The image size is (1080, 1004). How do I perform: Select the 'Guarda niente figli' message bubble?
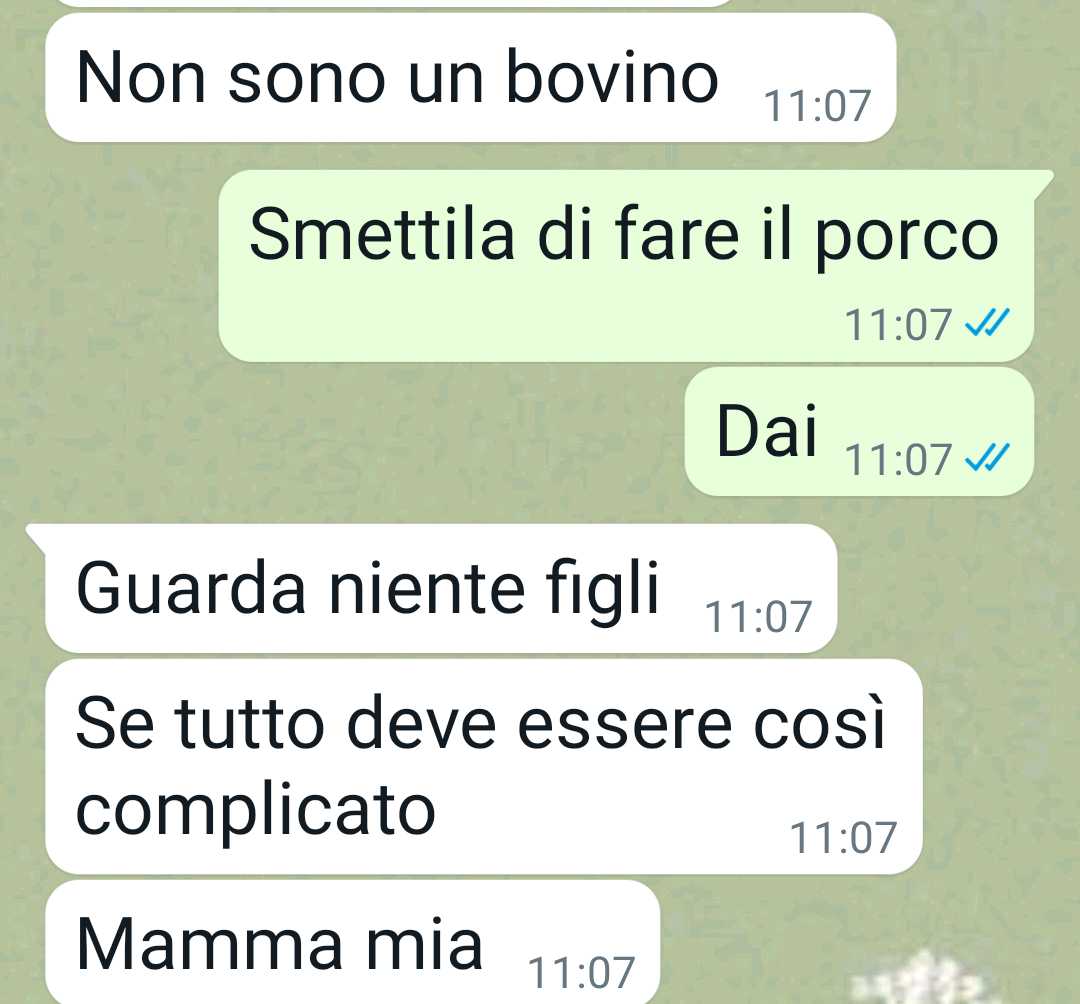point(431,588)
